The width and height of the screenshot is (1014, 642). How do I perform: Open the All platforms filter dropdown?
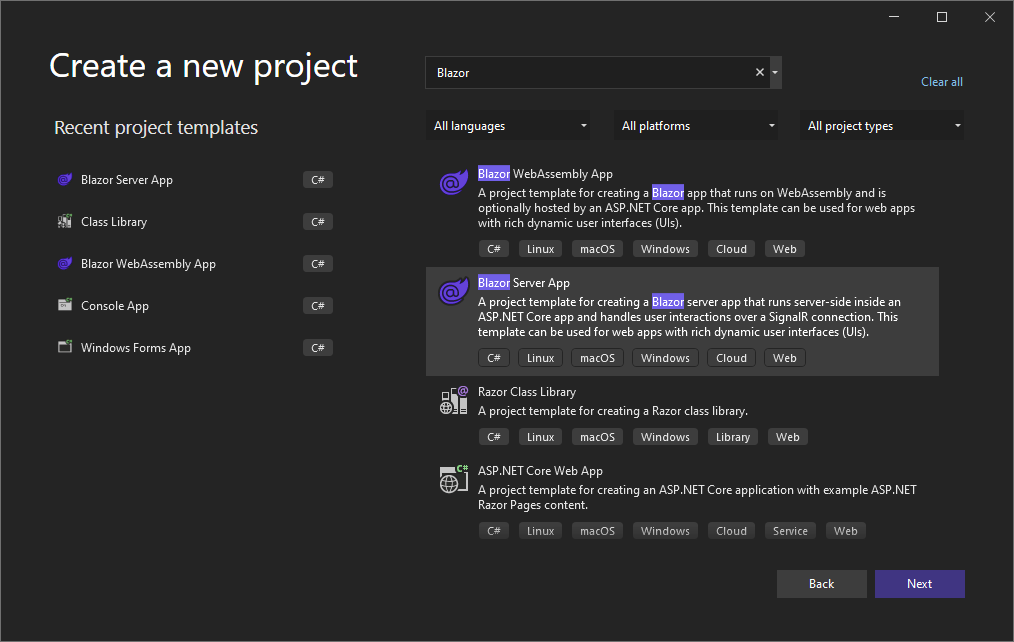(x=696, y=125)
